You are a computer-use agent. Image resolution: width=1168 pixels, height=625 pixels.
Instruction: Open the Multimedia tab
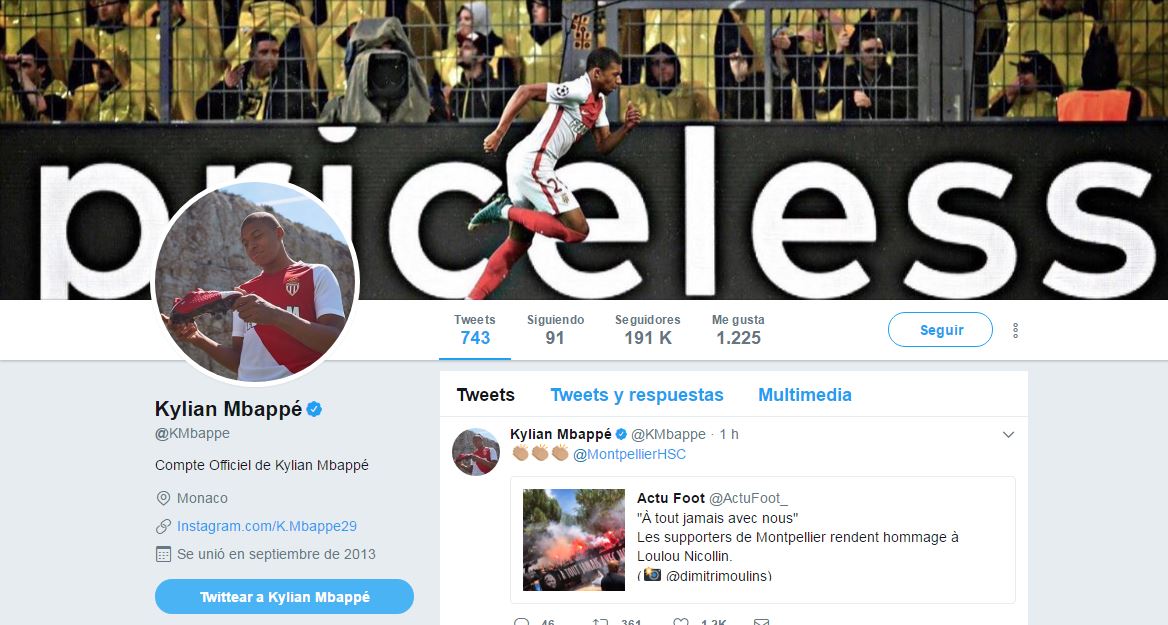pyautogui.click(x=804, y=395)
